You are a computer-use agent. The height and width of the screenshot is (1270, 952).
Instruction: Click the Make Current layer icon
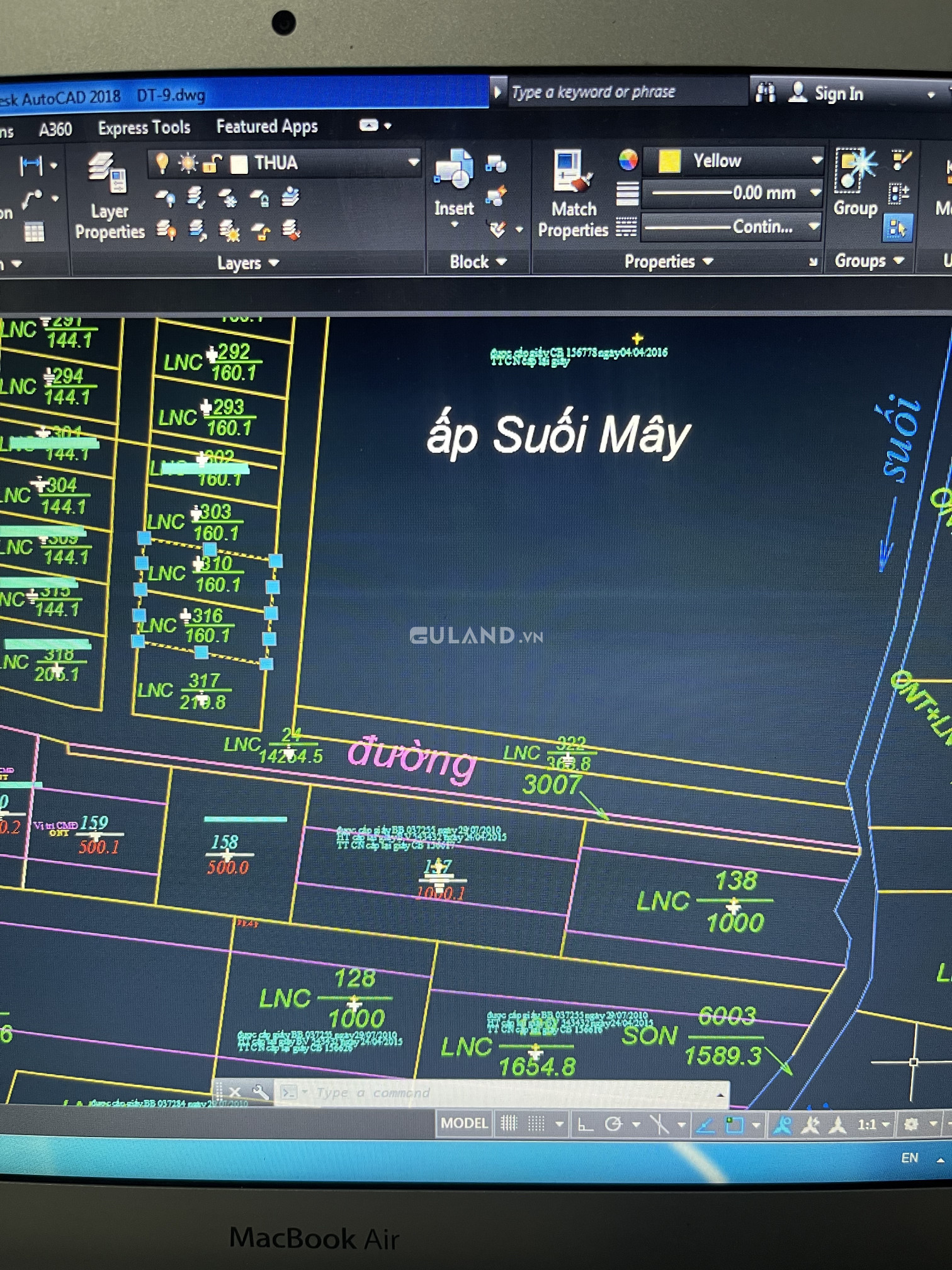click(291, 197)
